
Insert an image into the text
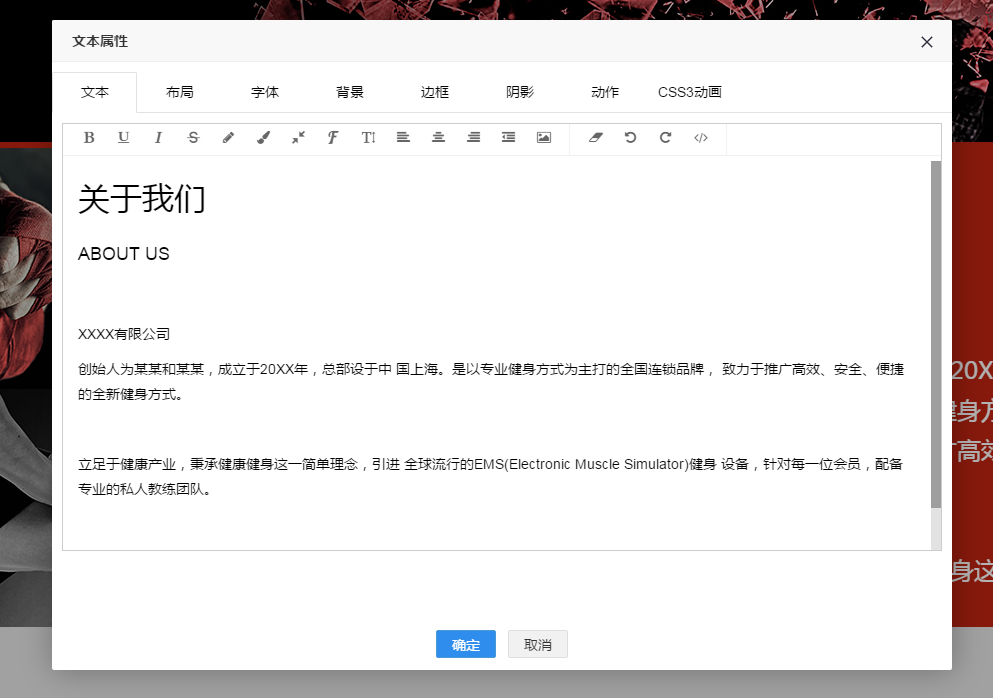pyautogui.click(x=544, y=138)
